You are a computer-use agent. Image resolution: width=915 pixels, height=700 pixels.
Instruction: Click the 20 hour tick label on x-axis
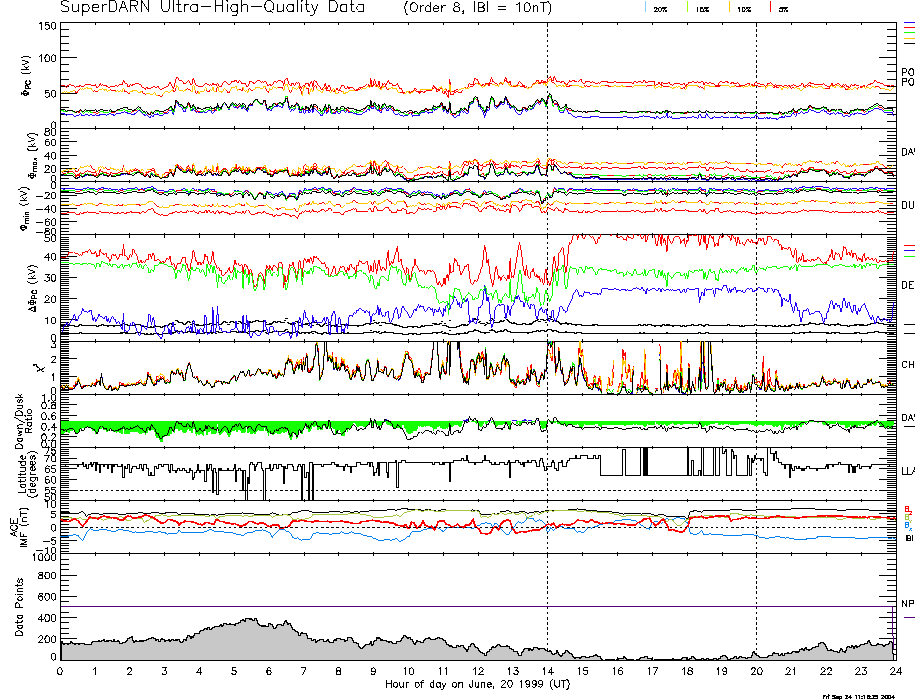tap(756, 672)
